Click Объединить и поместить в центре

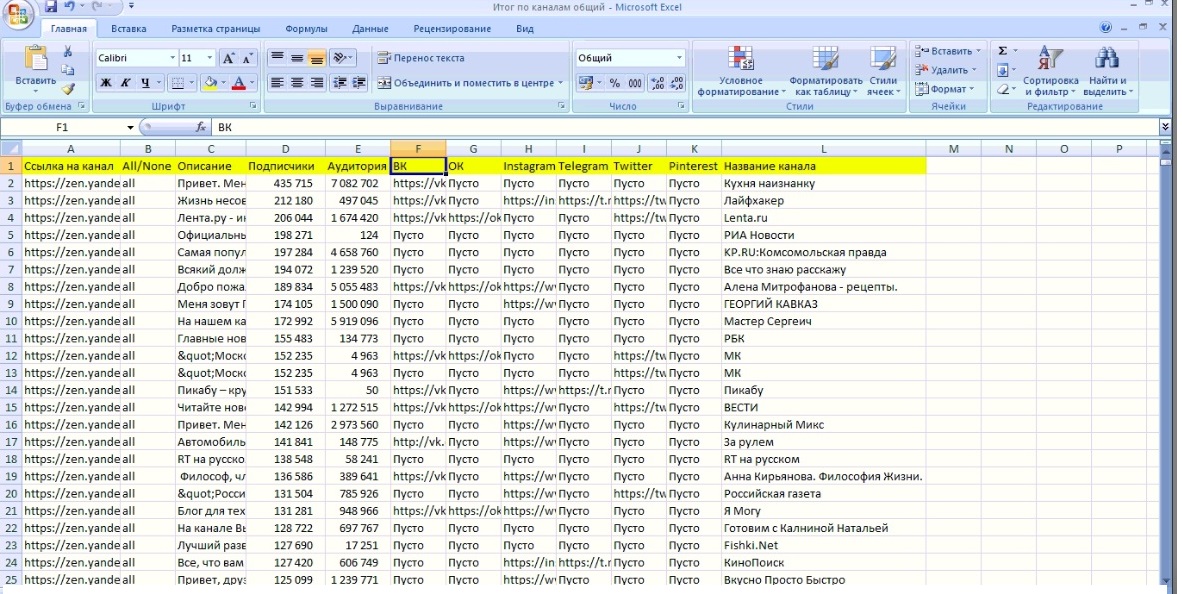pos(470,83)
